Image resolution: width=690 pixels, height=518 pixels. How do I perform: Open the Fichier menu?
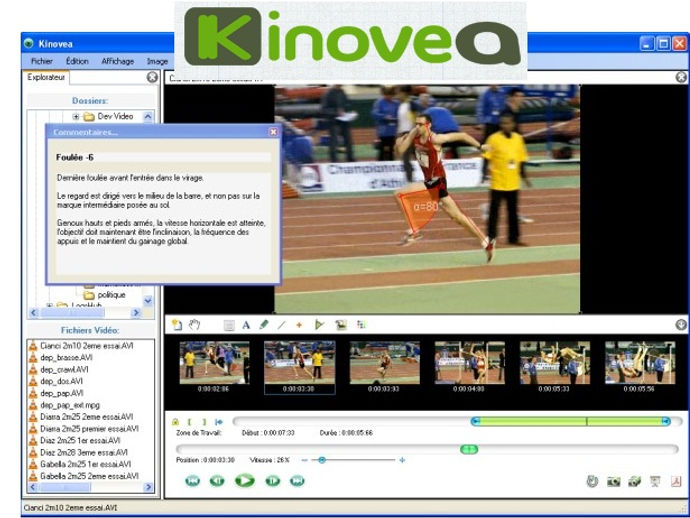click(x=42, y=61)
